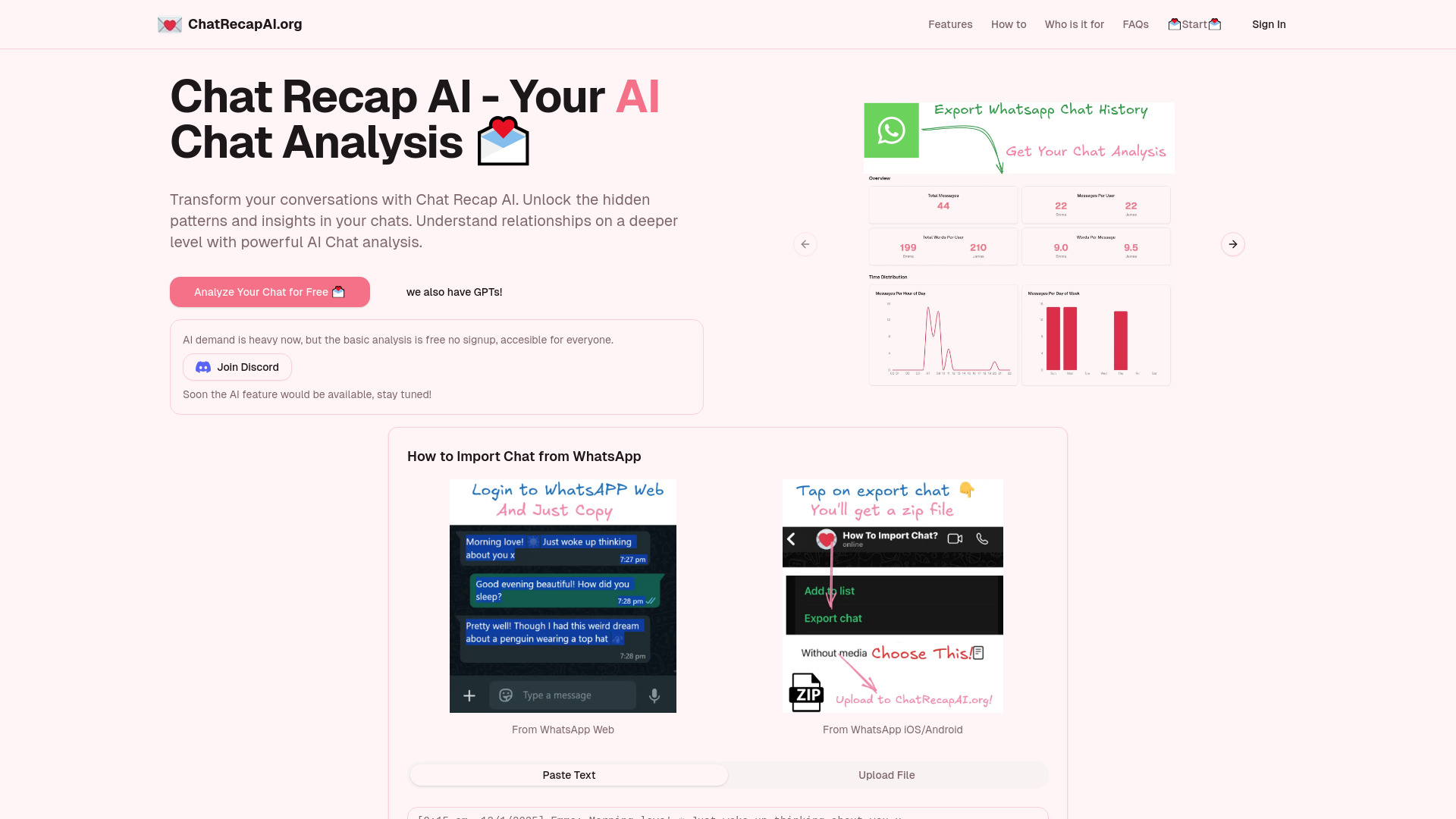Expand the 'How to' nav section
Viewport: 1456px width, 819px height.
(1008, 24)
